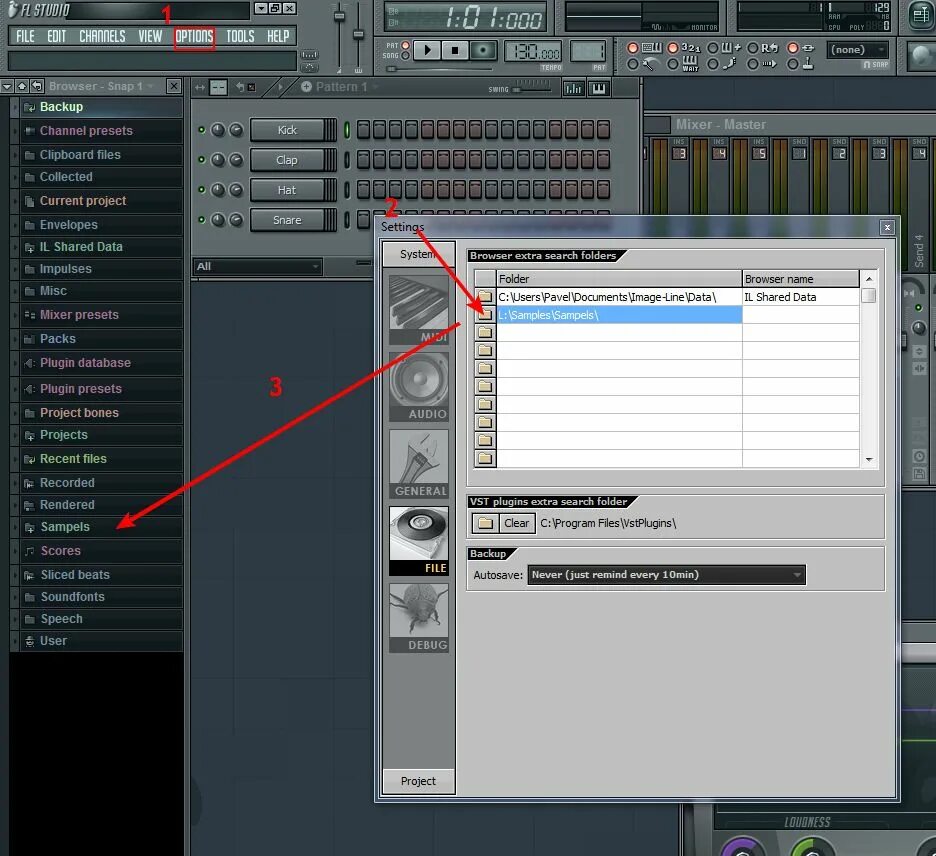Open the Browser Snap 1 dropdown arrow

(x=151, y=87)
